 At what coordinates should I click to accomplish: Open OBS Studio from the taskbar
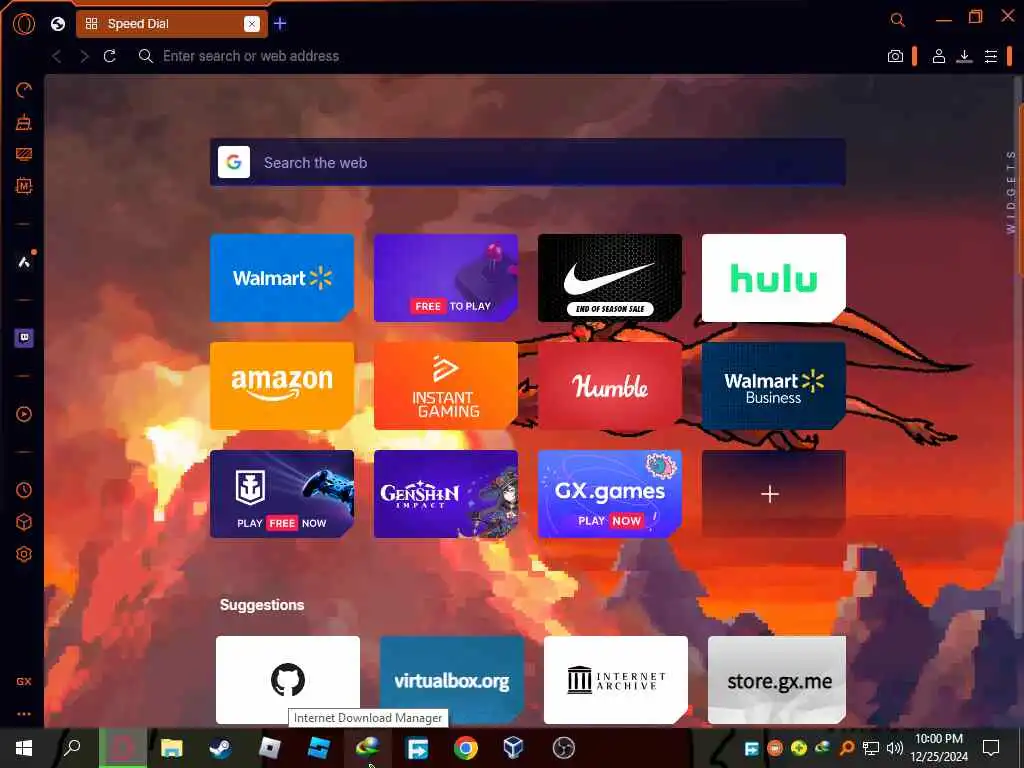click(564, 748)
